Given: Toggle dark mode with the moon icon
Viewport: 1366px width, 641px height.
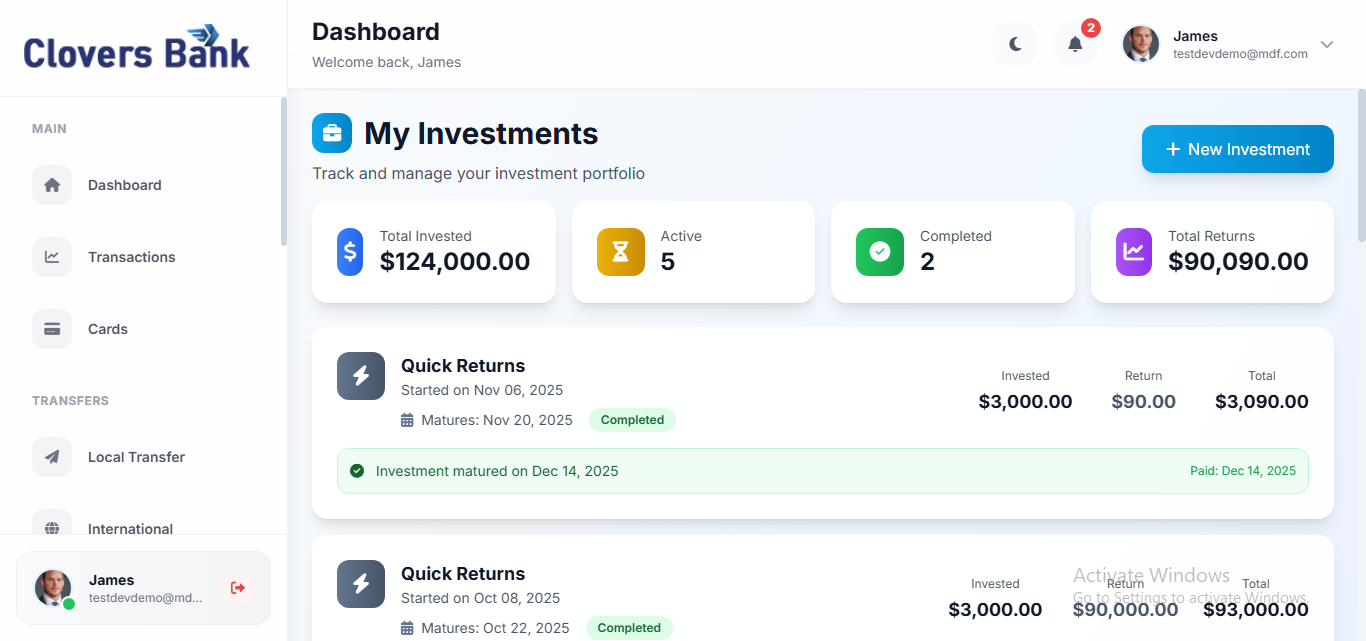Looking at the screenshot, I should click(1015, 44).
